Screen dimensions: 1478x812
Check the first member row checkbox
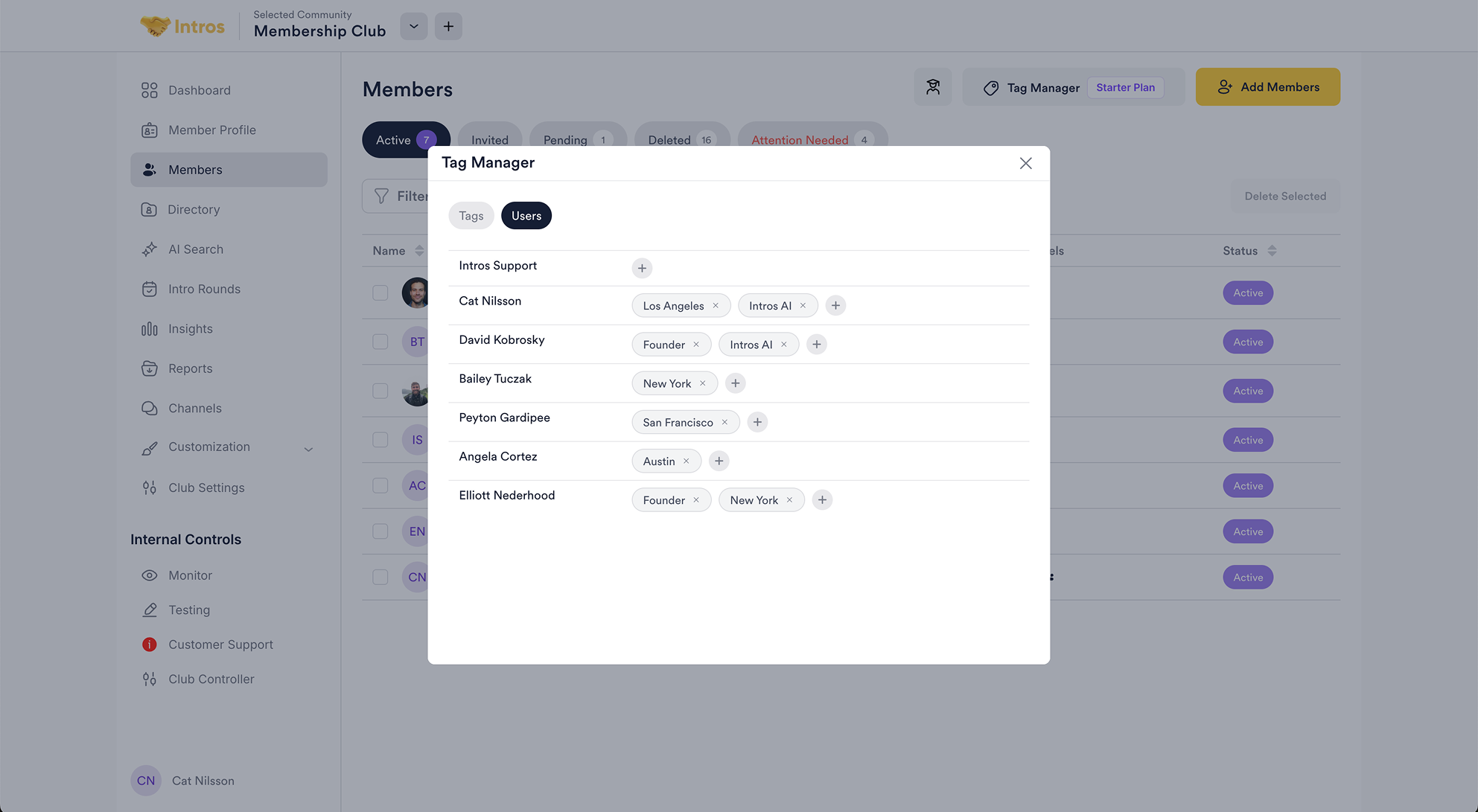tap(380, 293)
